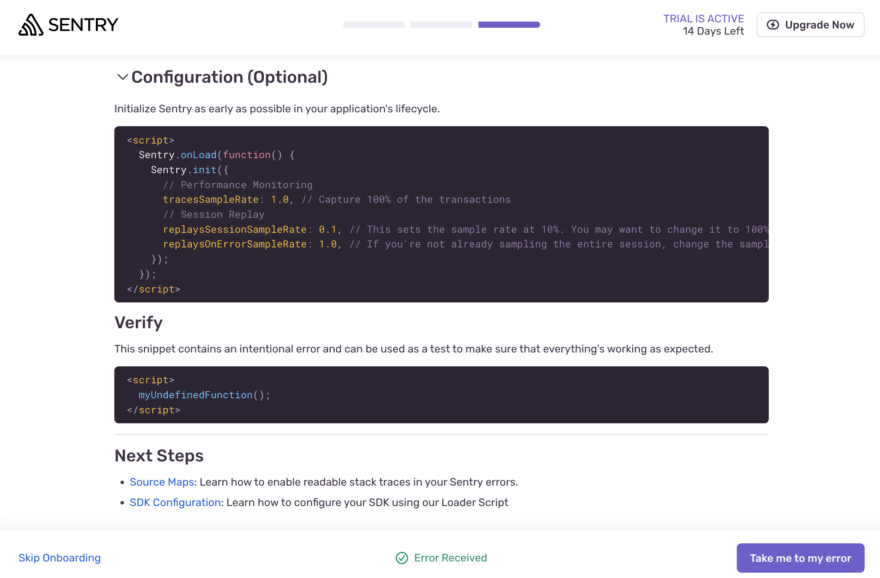Select the purple active progress step bar
Viewport: 880px width, 578px height.
coord(509,25)
